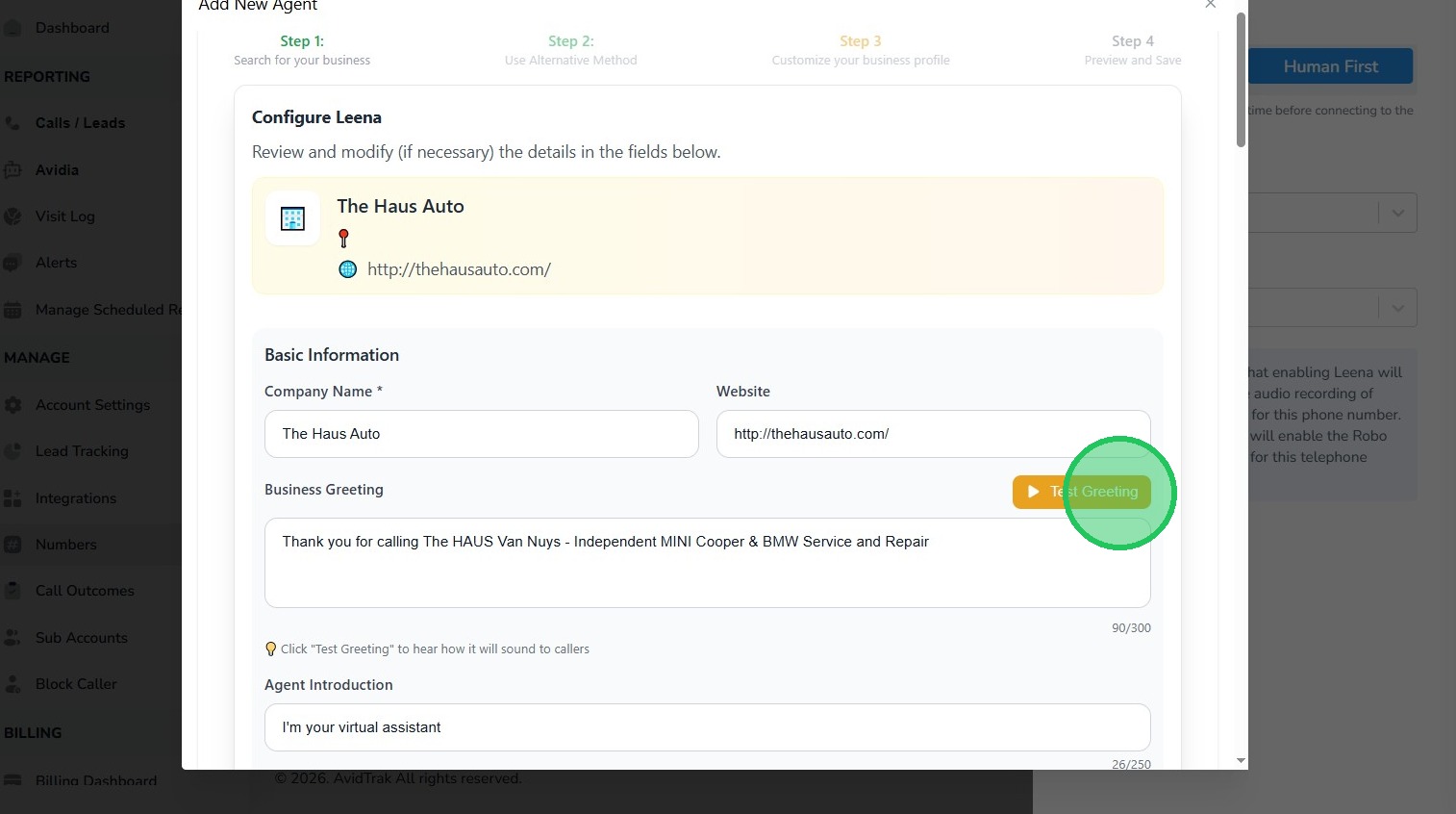The height and width of the screenshot is (814, 1456).
Task: Click the gear icon next to Account Settings
Action: 13,405
